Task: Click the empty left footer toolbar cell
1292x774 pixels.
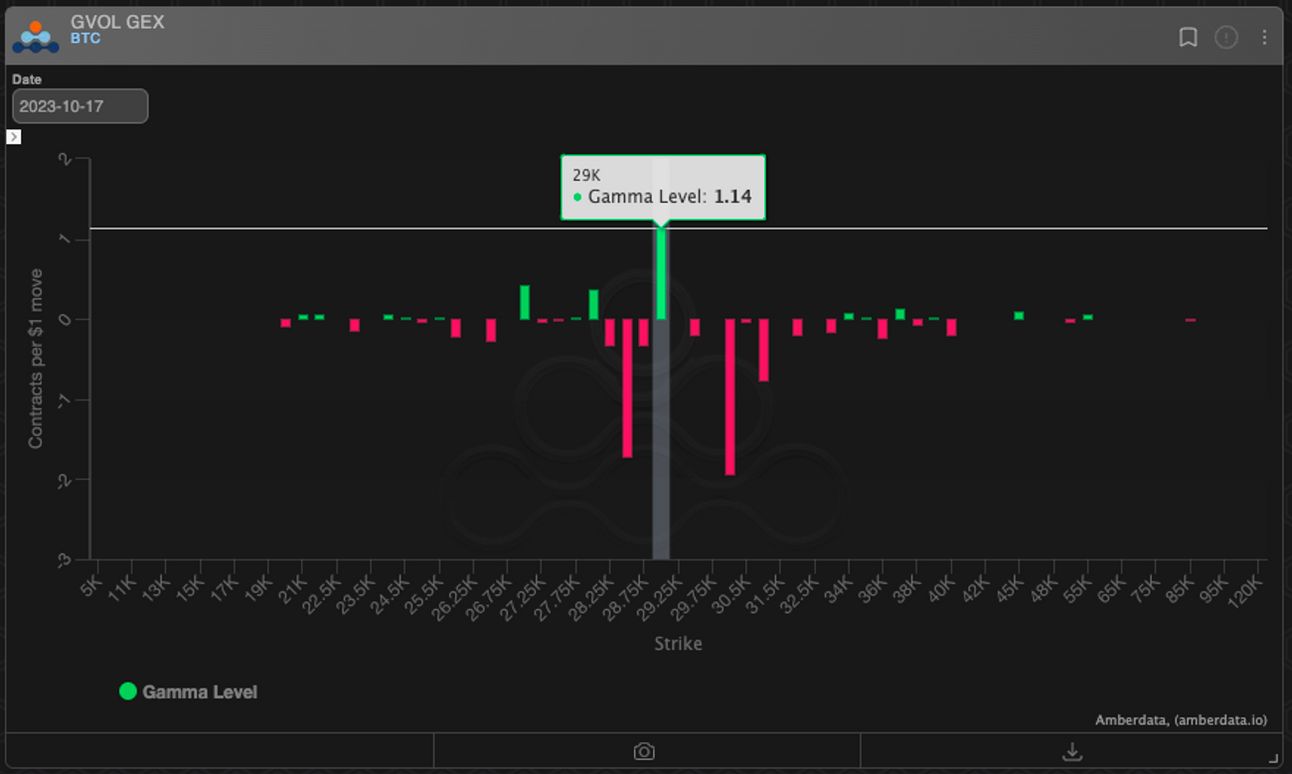Action: 220,751
